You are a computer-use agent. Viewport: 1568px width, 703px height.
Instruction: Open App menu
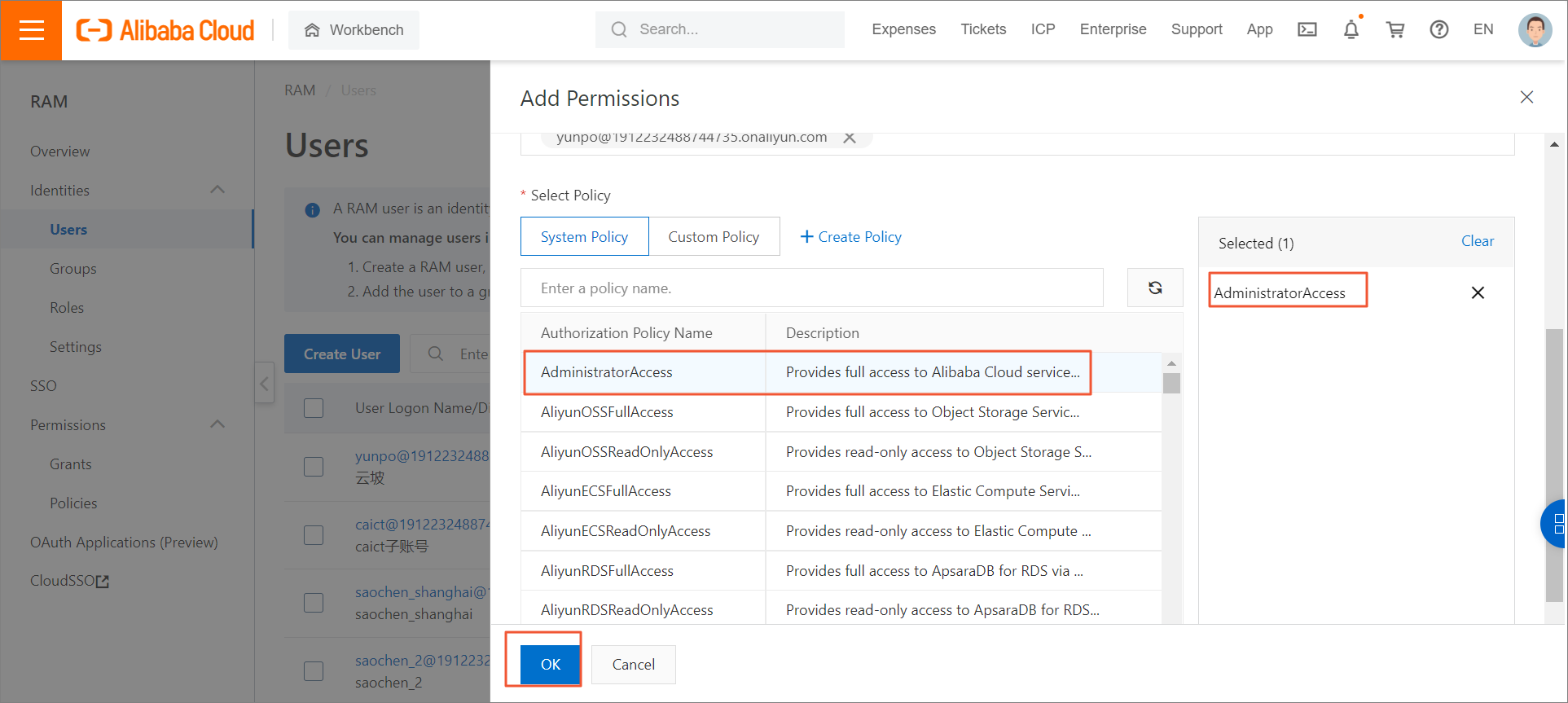[x=1259, y=29]
